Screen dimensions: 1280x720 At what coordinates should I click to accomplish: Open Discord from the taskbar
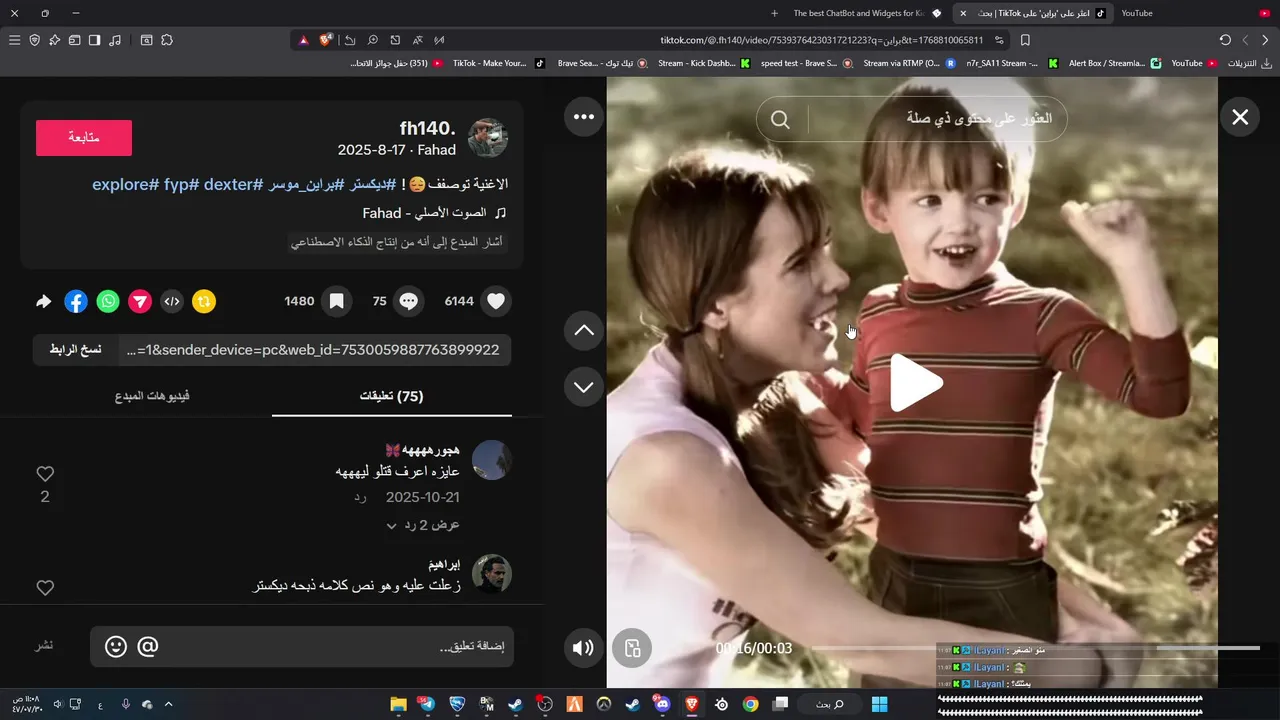[x=661, y=704]
